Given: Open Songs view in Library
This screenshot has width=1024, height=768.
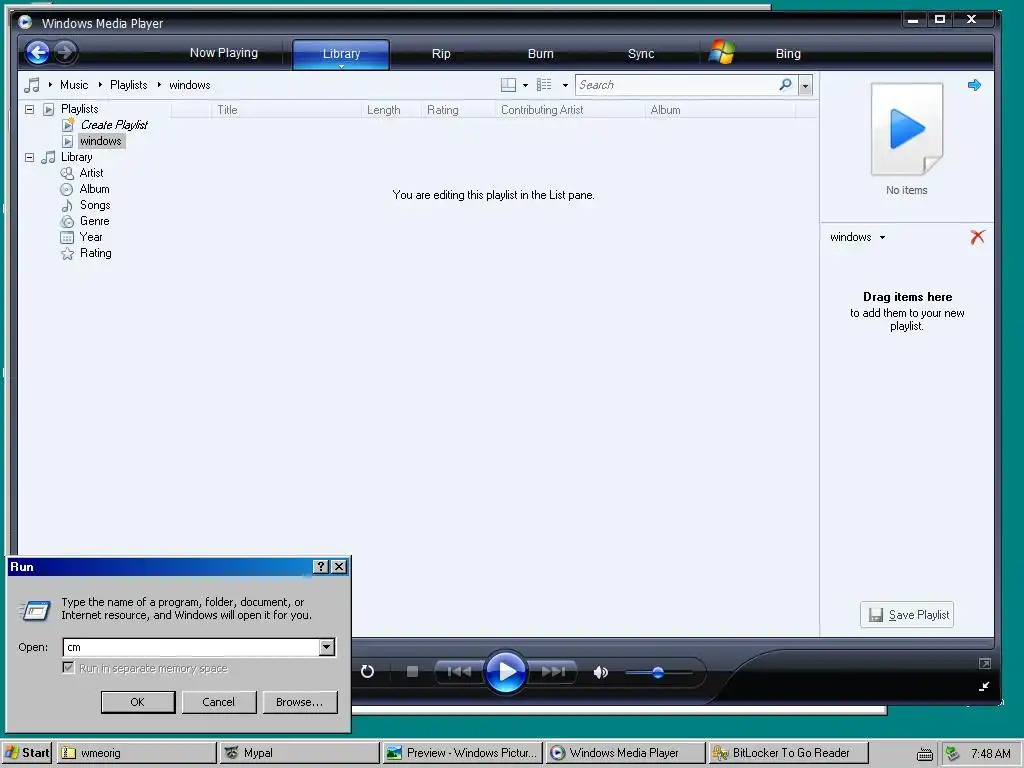Looking at the screenshot, I should pos(95,205).
